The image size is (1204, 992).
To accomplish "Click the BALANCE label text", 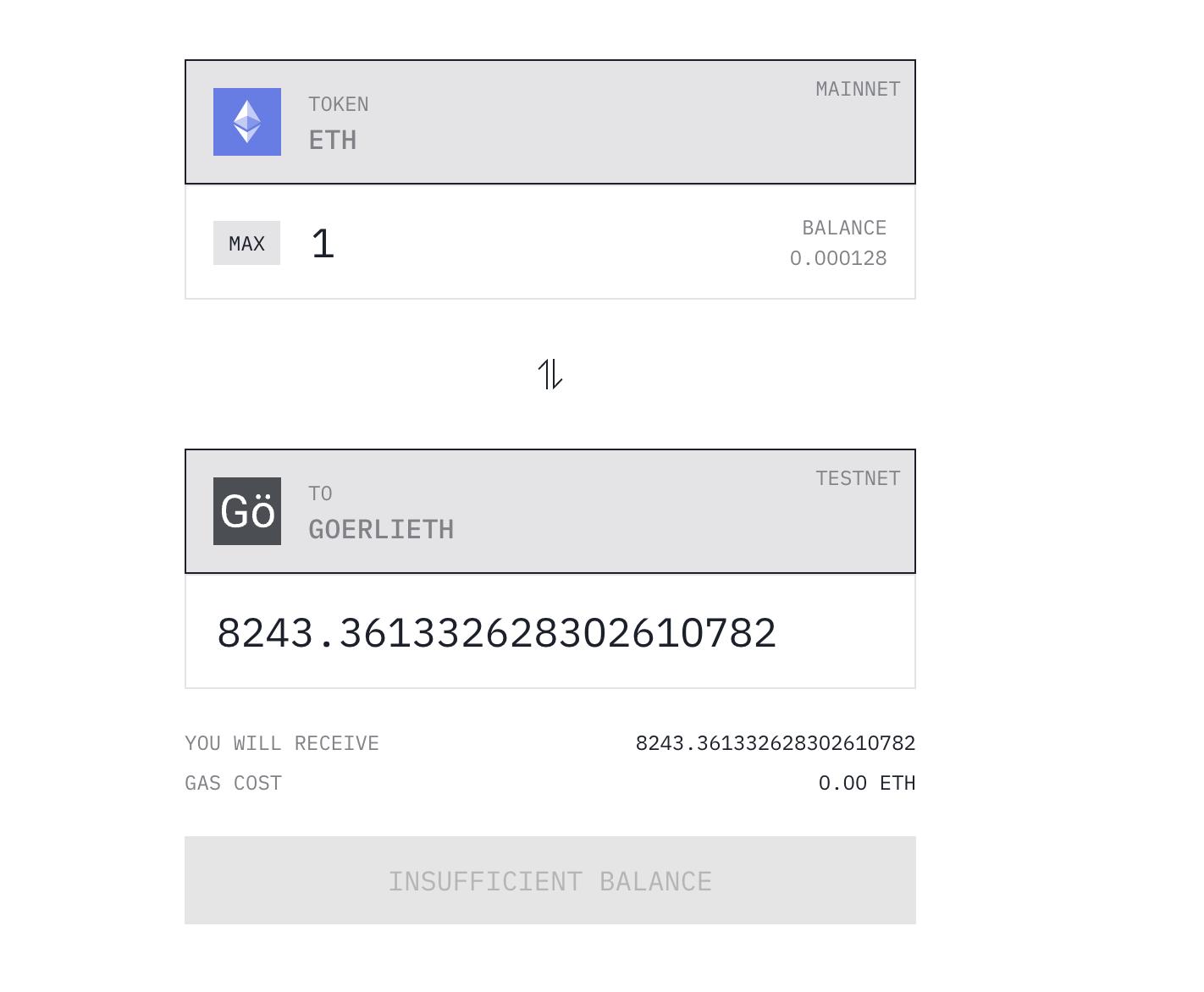I will click(843, 229).
